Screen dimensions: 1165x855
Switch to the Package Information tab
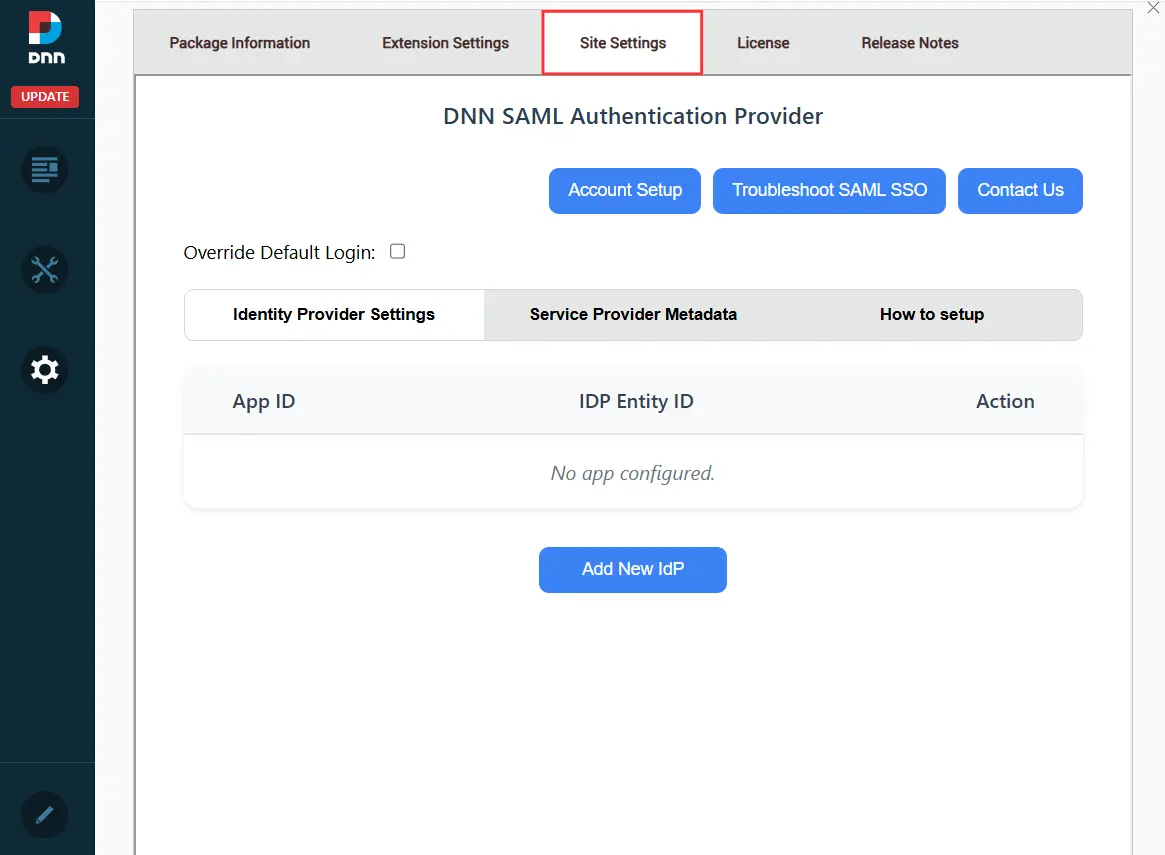pos(239,43)
